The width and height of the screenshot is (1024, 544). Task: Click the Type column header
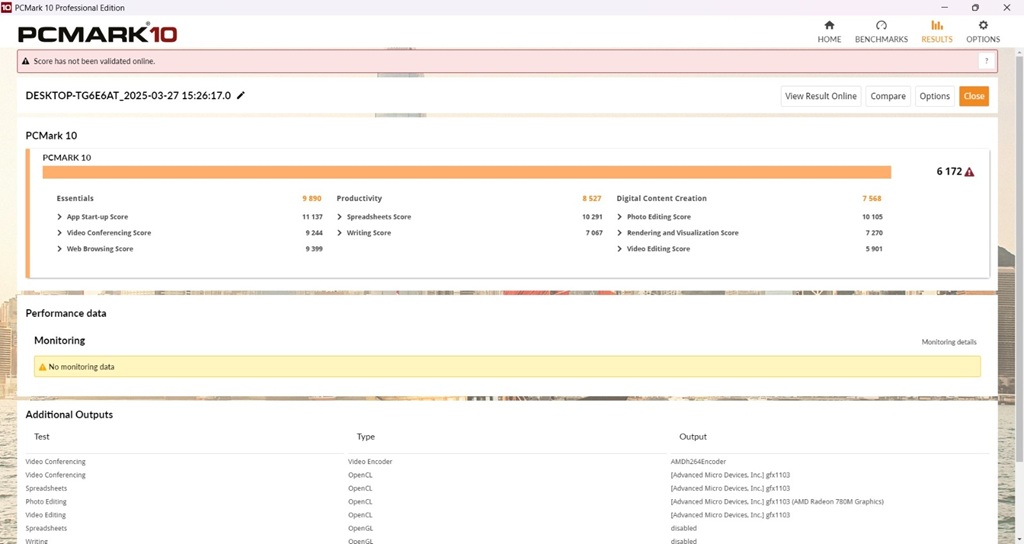366,437
